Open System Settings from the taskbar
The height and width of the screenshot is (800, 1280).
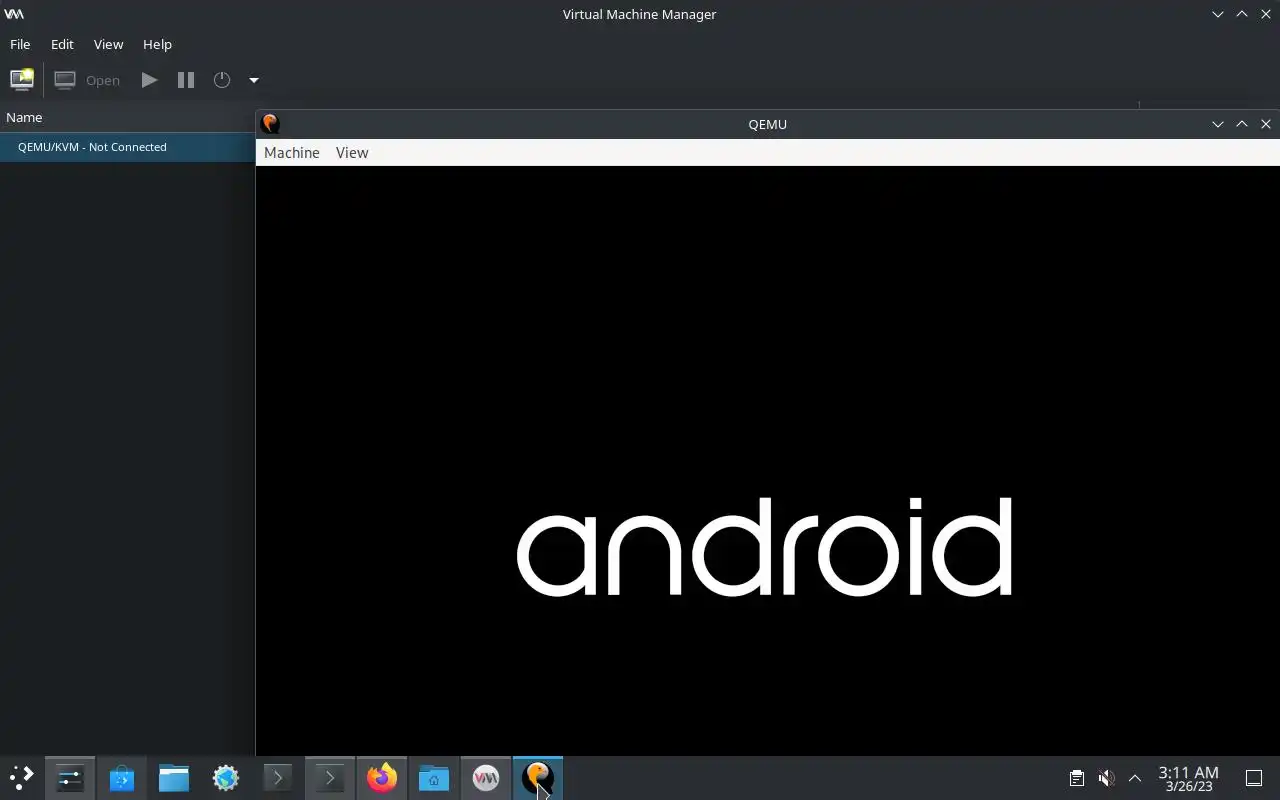[70, 778]
